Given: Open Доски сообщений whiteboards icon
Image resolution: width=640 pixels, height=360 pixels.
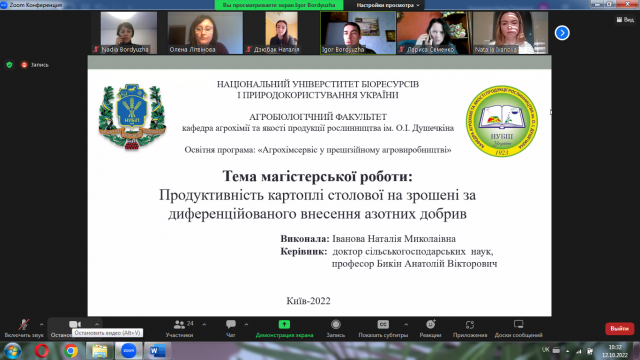Looking at the screenshot, I should coord(518,324).
